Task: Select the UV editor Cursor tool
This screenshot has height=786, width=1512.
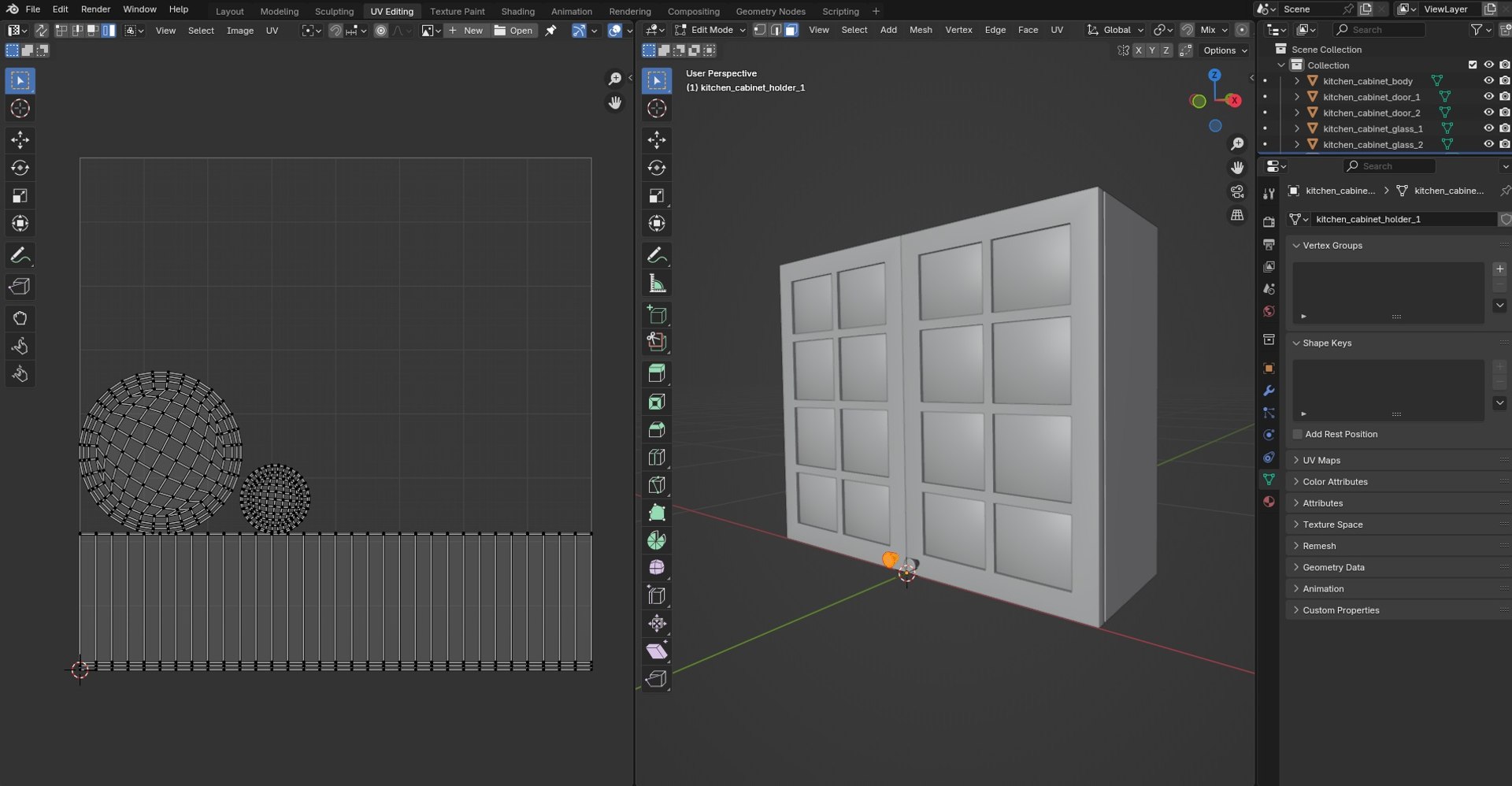Action: [20, 109]
